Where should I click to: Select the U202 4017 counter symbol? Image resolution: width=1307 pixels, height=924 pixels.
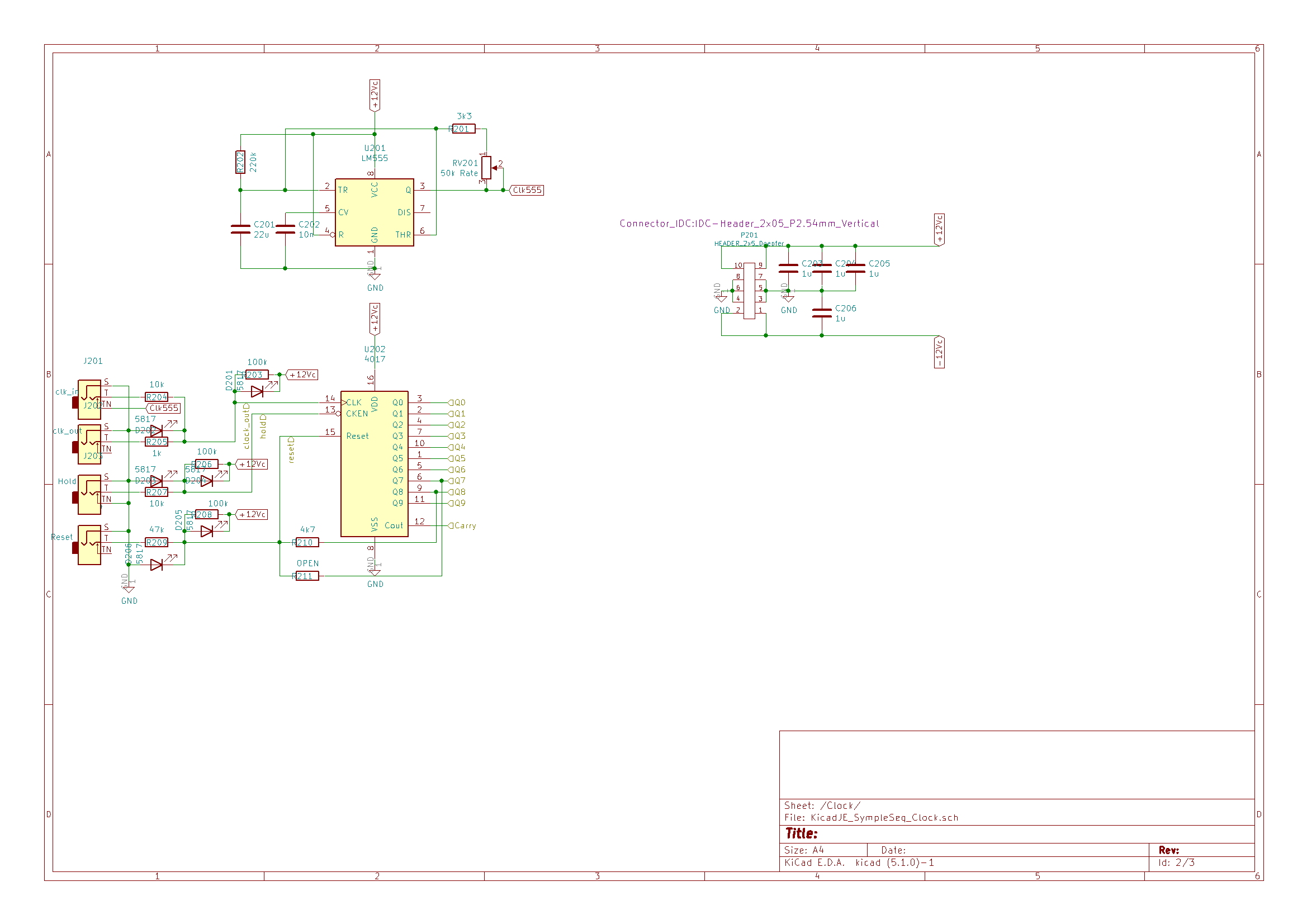(x=374, y=463)
